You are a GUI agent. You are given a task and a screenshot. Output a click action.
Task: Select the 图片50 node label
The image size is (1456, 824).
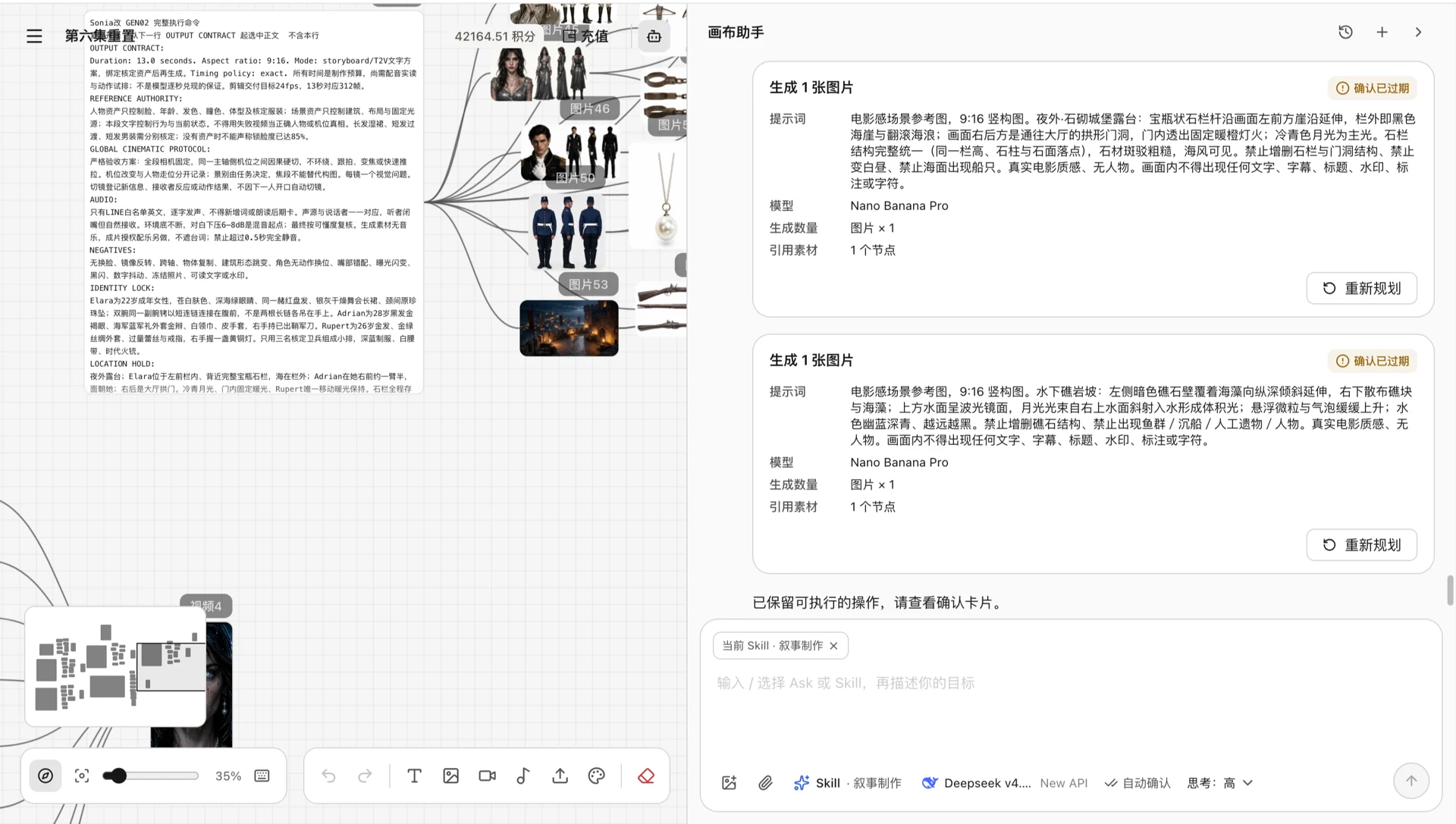(x=575, y=177)
